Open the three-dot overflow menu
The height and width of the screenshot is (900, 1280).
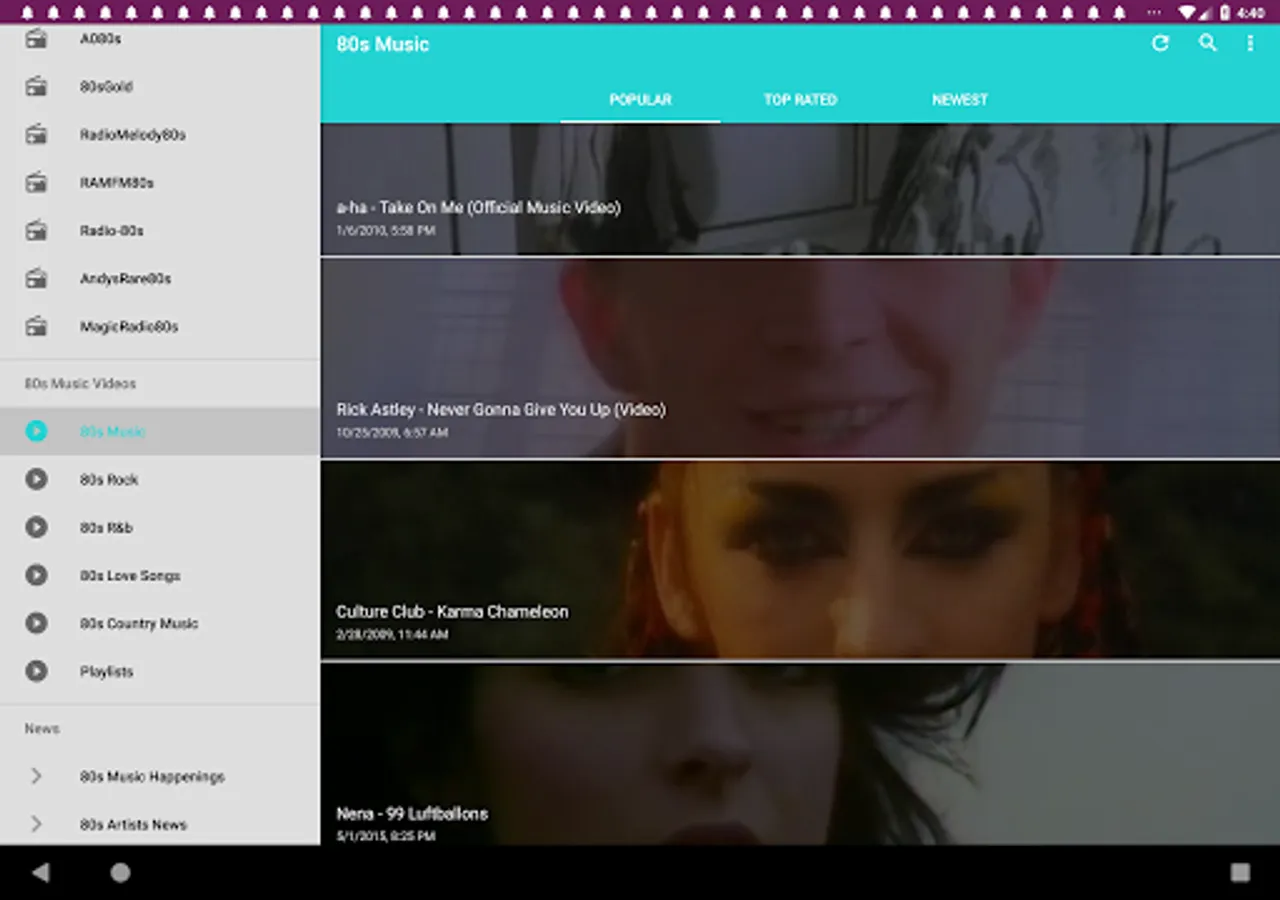tap(1250, 43)
